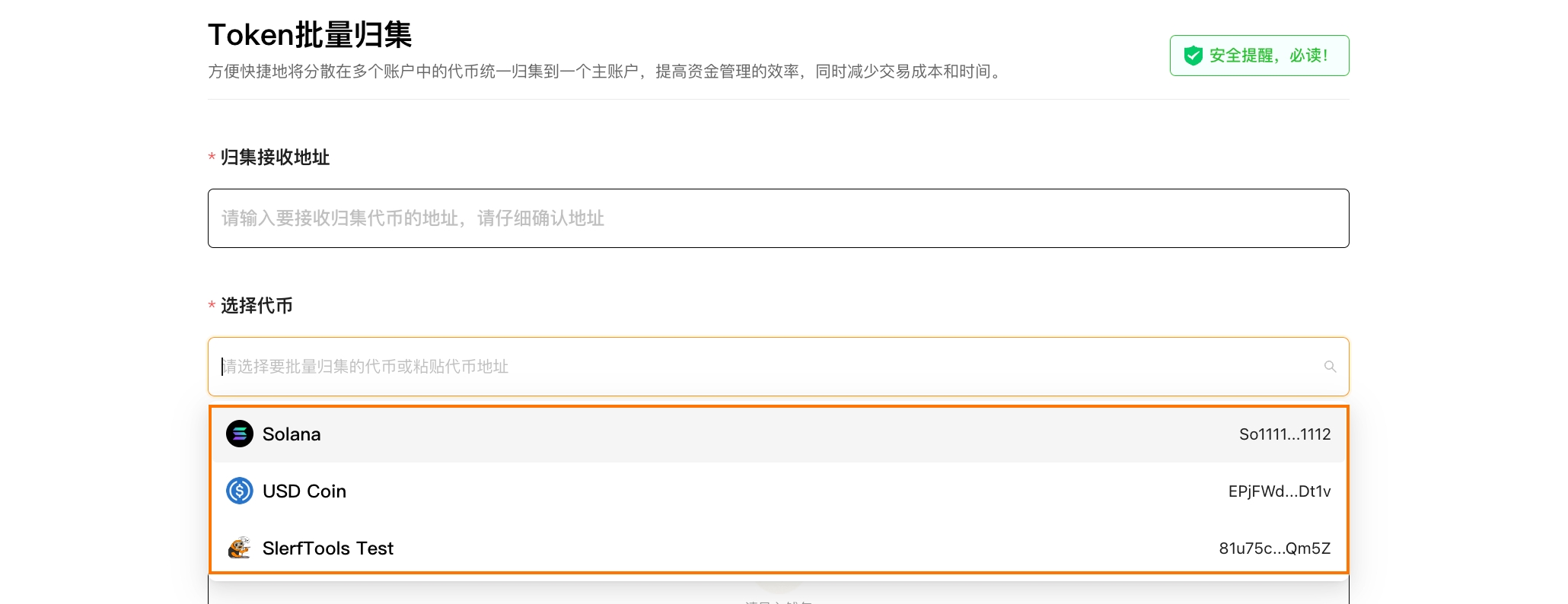Click the 81u75c...Qm5Z token address
This screenshot has height=604, width=1568.
[x=1274, y=548]
